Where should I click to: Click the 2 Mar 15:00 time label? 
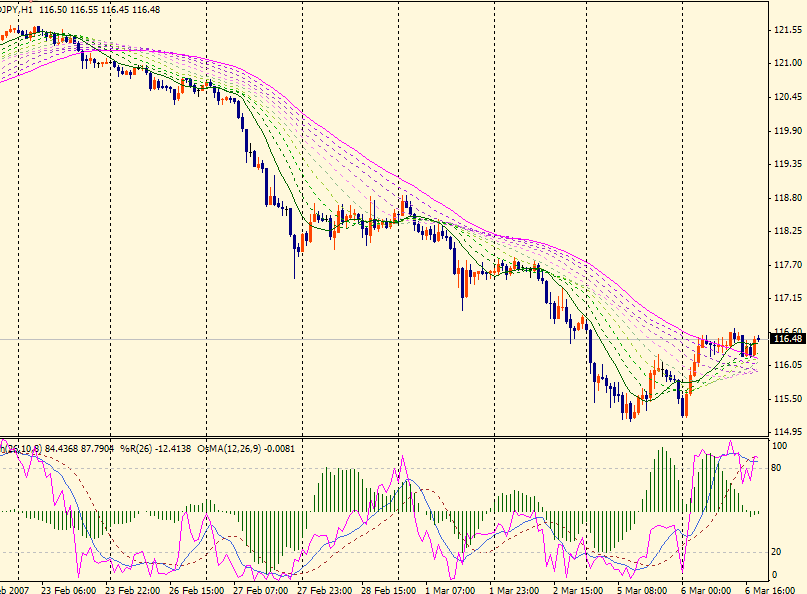pos(581,588)
